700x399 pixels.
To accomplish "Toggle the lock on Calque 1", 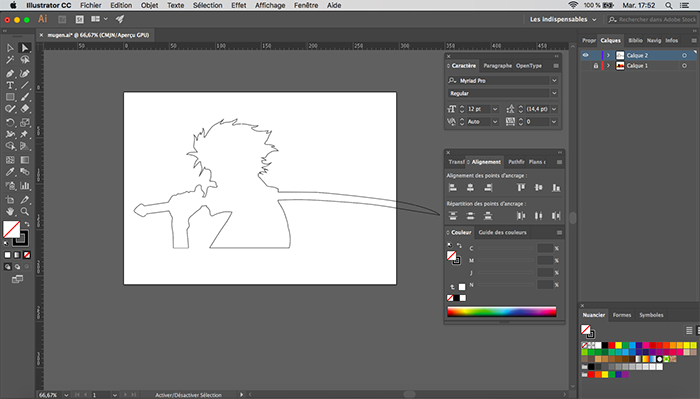I will point(596,66).
